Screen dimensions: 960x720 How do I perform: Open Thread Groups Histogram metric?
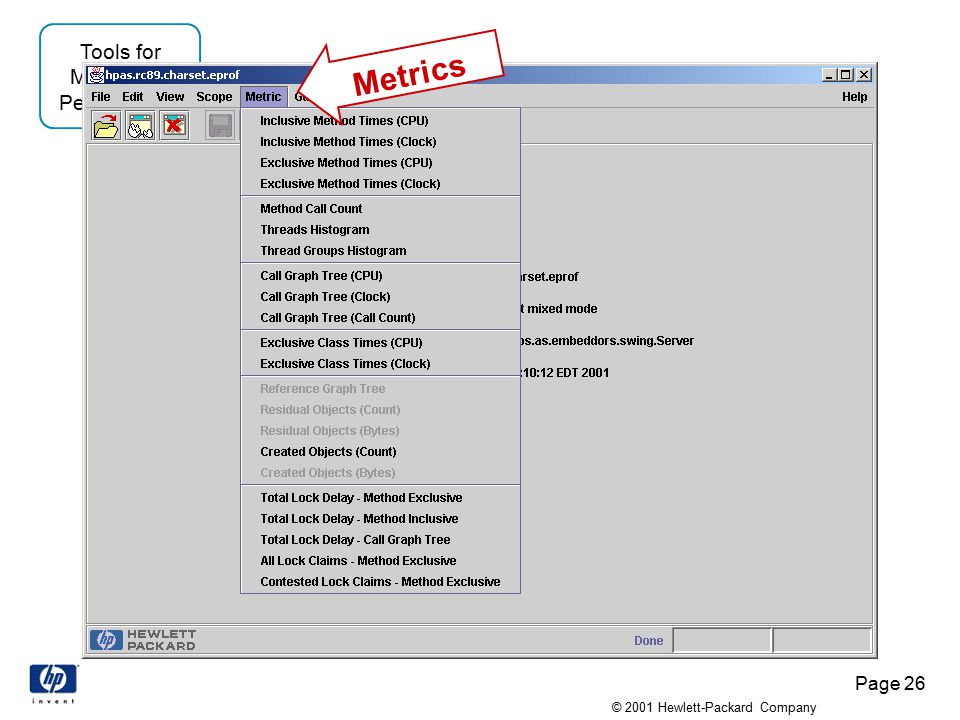[380, 250]
